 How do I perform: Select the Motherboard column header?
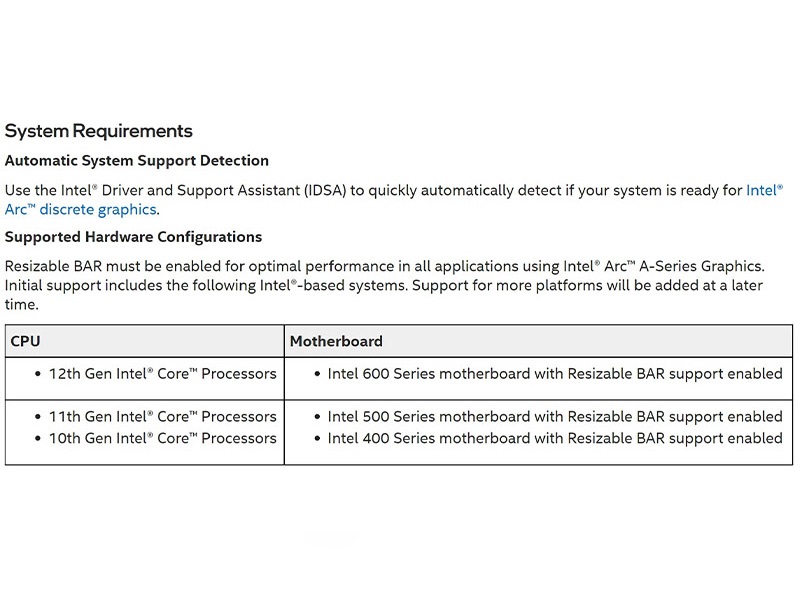click(x=336, y=341)
